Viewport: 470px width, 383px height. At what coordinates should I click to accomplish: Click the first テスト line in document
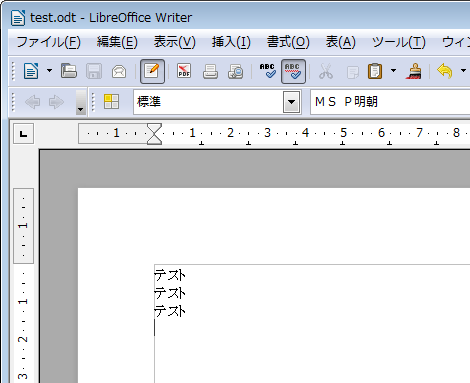coord(170,275)
